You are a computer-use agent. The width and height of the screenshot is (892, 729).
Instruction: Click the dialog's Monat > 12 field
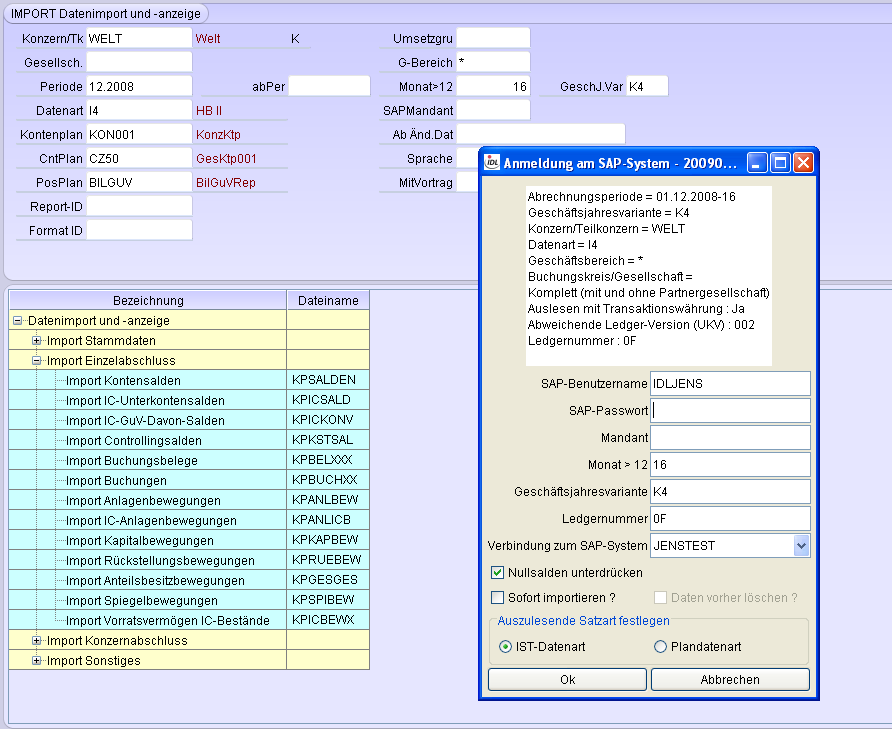click(730, 464)
